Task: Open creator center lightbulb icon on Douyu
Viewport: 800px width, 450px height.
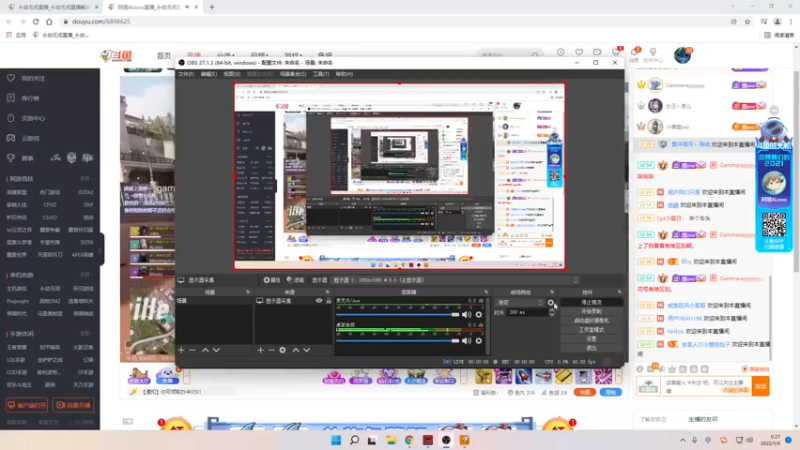Action: 653,52
